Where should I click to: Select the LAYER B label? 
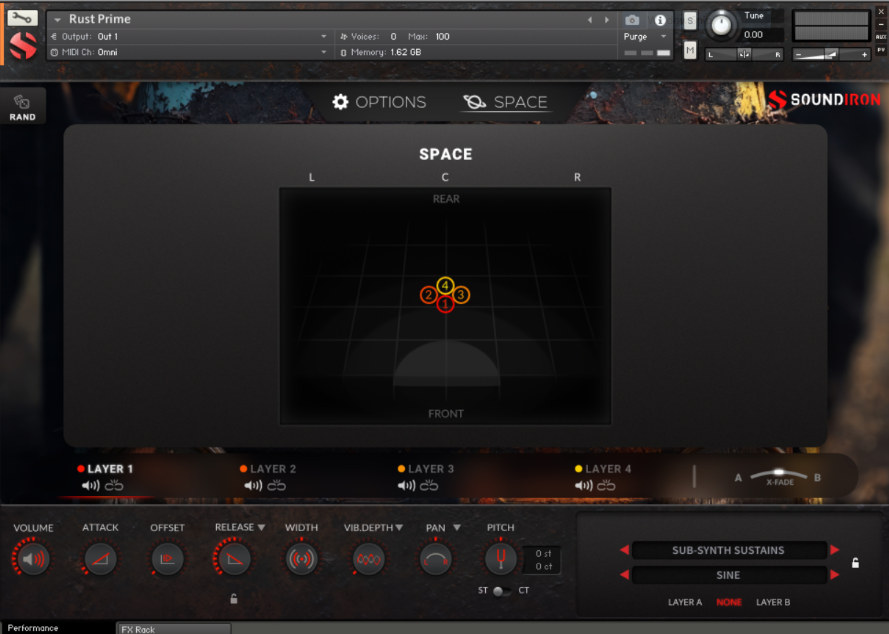[774, 602]
